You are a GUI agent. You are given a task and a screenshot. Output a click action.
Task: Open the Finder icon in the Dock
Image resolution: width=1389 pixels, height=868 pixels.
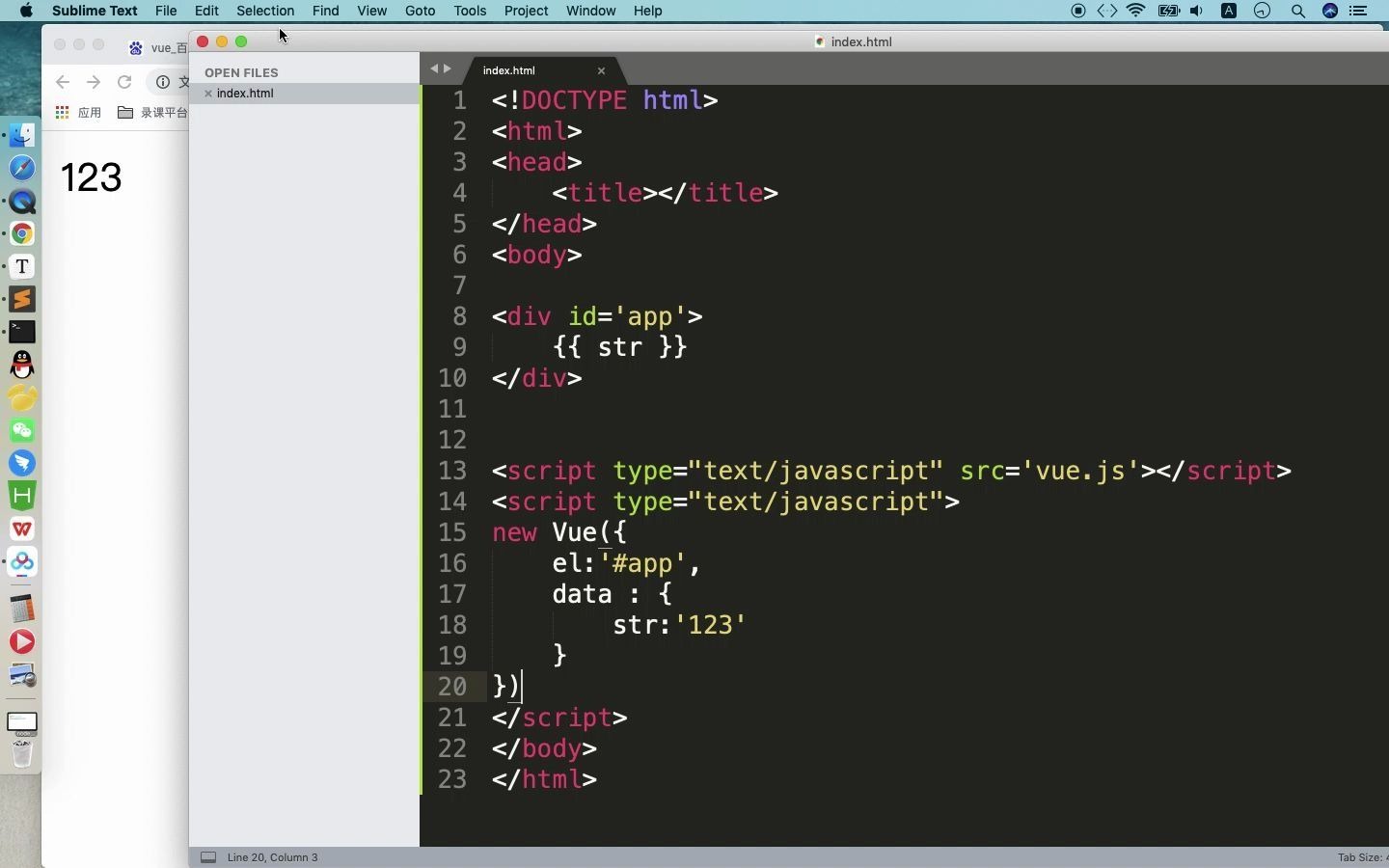[x=22, y=135]
